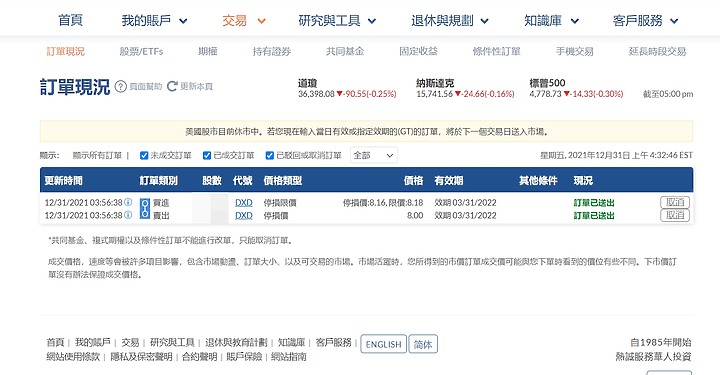Expand the 退休與規劃 menu chevron
Screen dimensions: 720x375
point(484,21)
